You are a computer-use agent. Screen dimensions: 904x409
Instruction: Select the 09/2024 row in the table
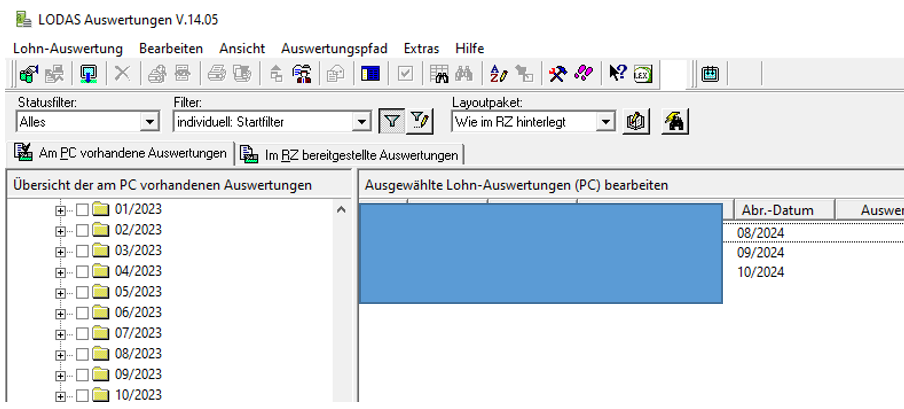coord(761,253)
